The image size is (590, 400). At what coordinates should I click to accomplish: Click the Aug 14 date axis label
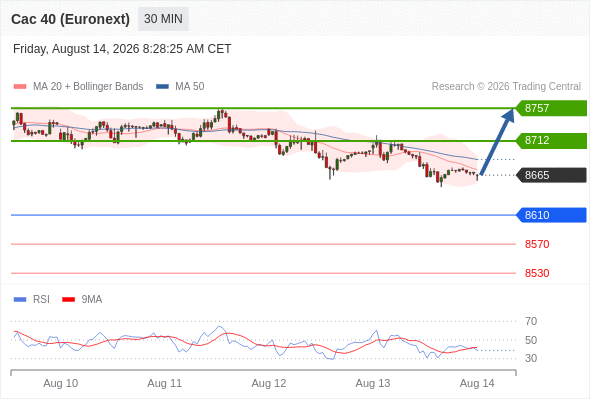[x=477, y=383]
